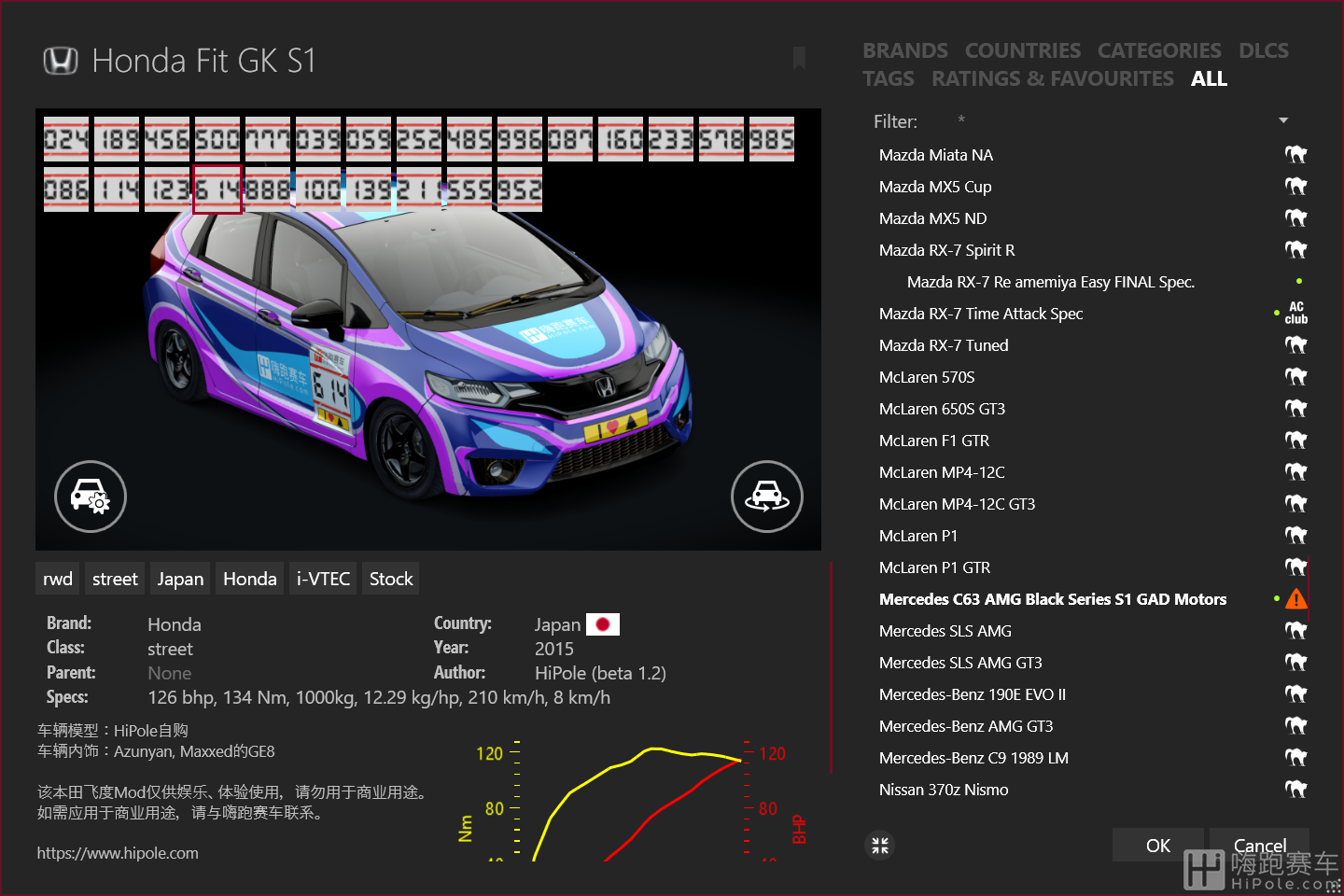This screenshot has height=896, width=1344.
Task: Click the Kunos icon beside Mazda MX5 ND
Action: click(1295, 218)
